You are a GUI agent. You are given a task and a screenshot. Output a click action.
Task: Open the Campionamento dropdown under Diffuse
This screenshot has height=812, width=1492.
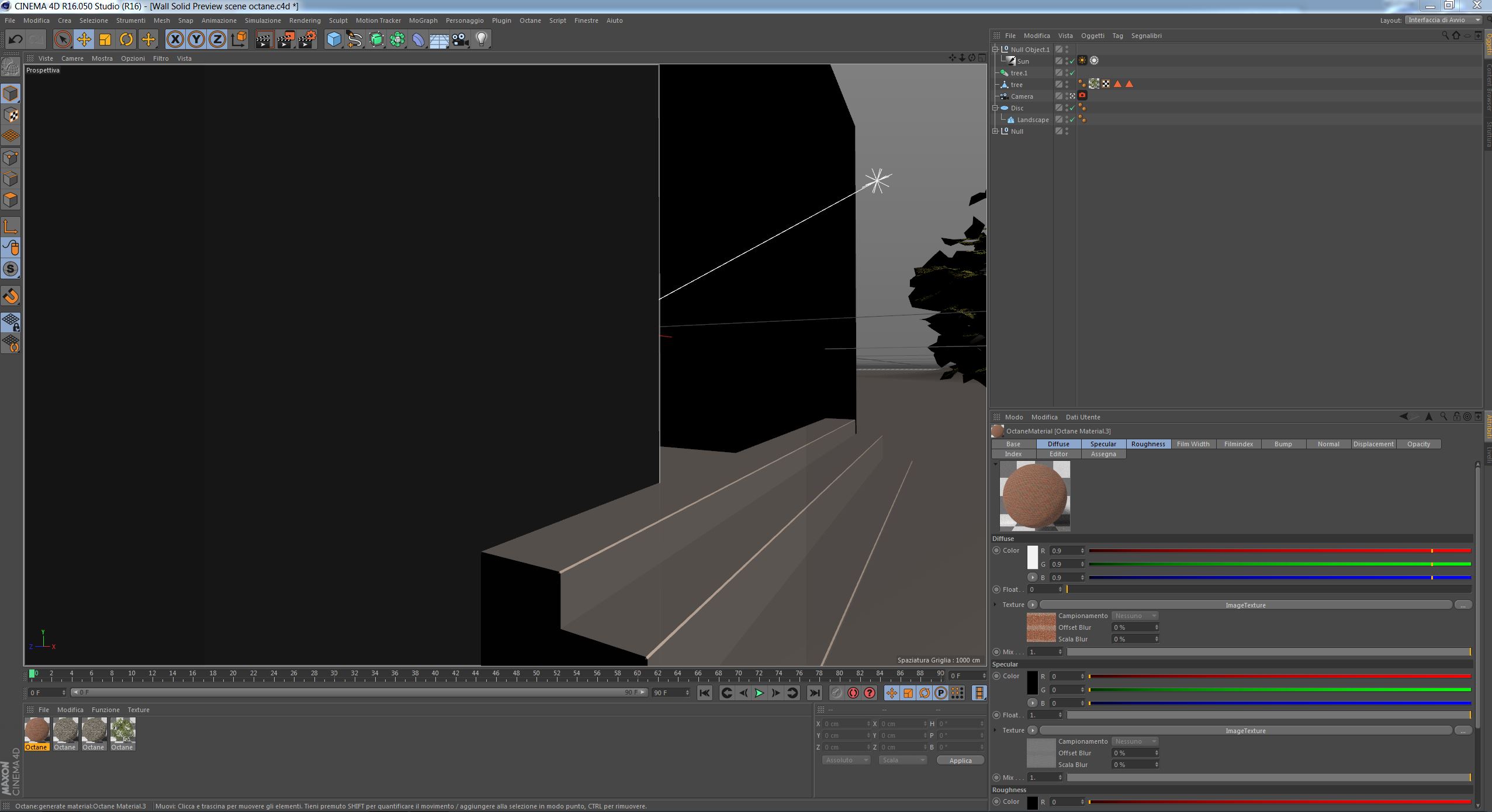[1134, 616]
